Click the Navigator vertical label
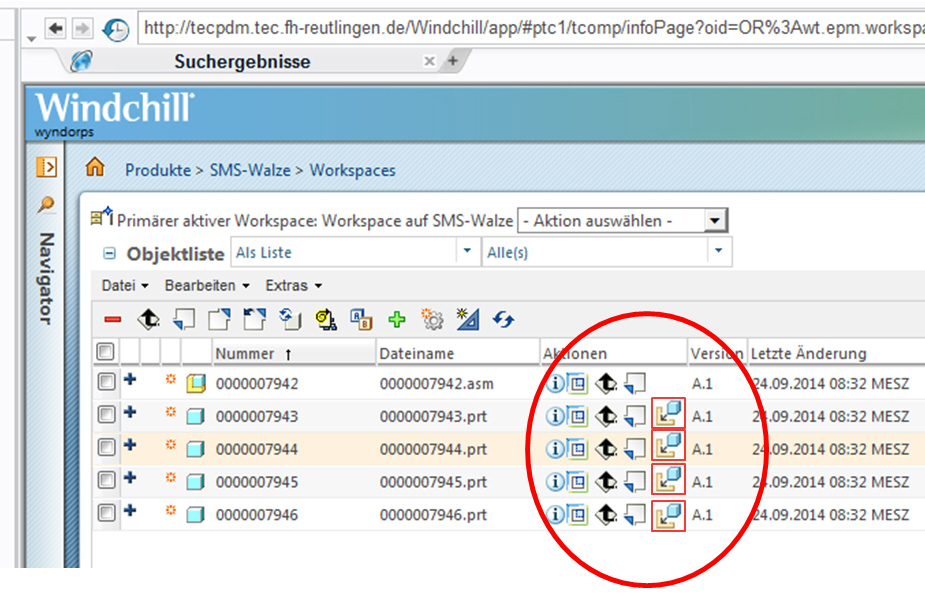Image resolution: width=925 pixels, height=596 pixels. (x=46, y=279)
